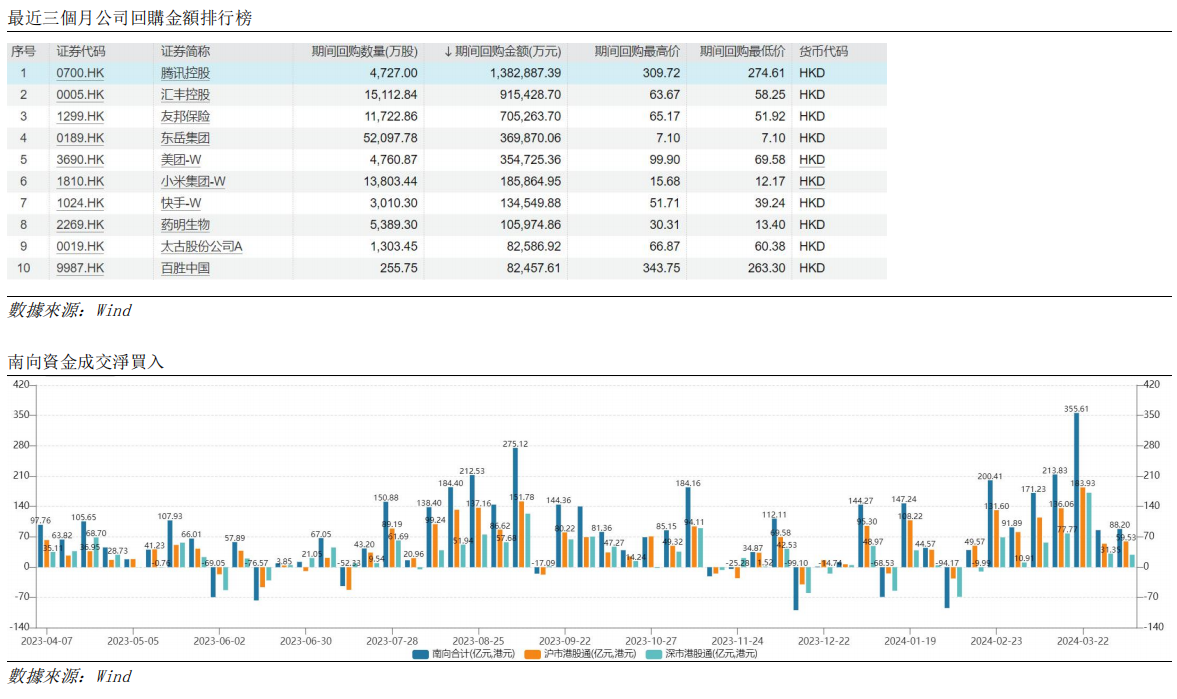This screenshot has height=699, width=1177.
Task: Click the dark blue 南向合计 legend swatch
Action: click(x=420, y=655)
